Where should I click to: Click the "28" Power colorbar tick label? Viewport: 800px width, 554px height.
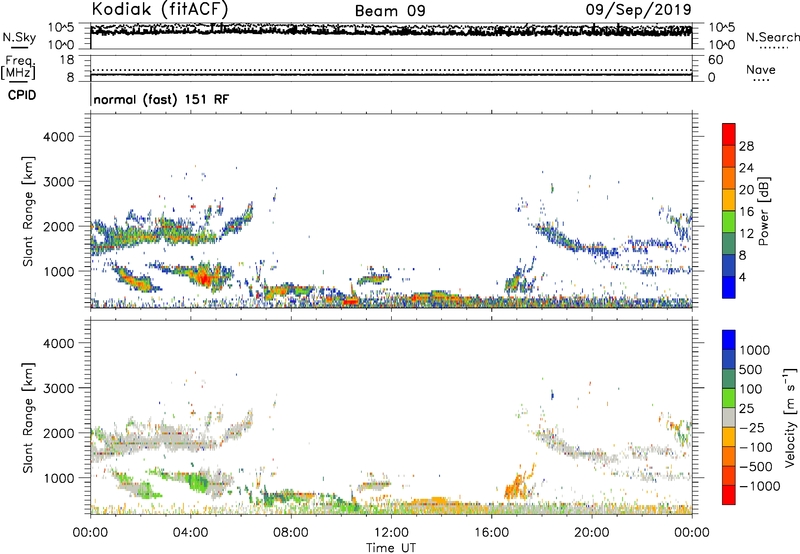pos(746,146)
